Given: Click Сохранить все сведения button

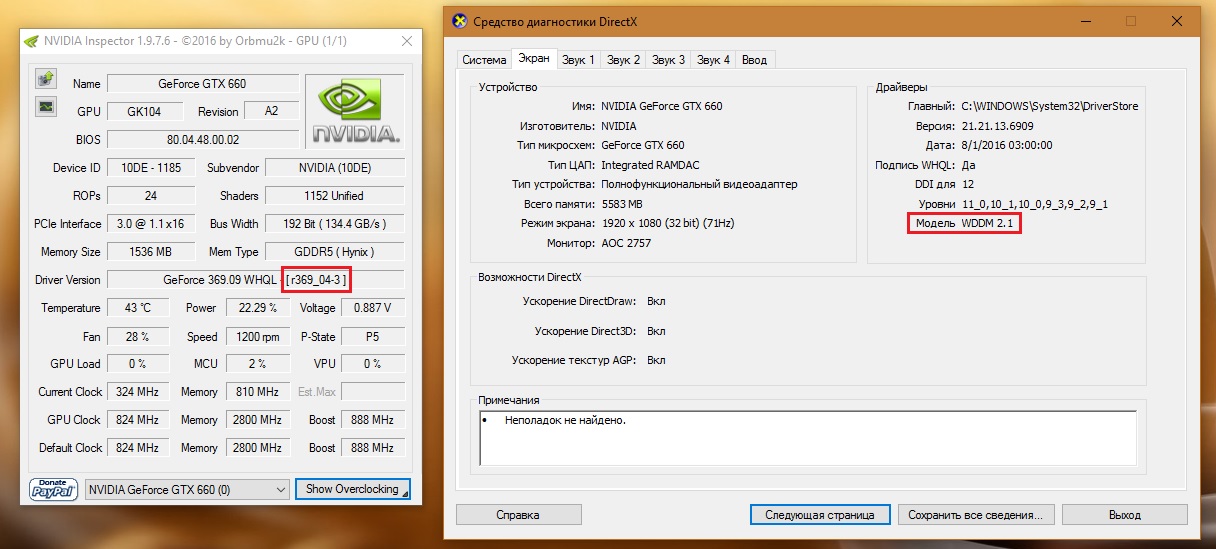Looking at the screenshot, I should click(x=975, y=515).
